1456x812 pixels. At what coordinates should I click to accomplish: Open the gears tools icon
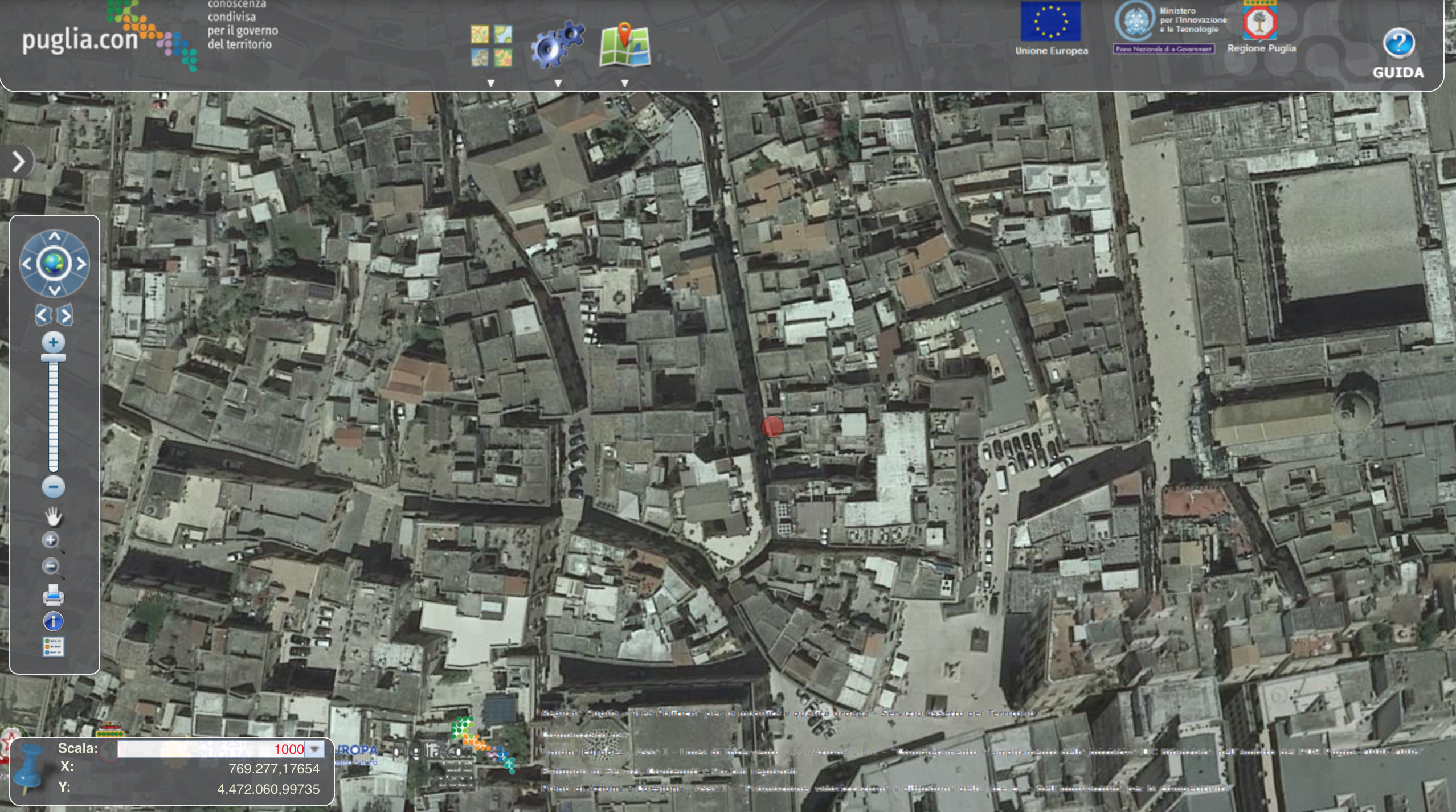557,44
